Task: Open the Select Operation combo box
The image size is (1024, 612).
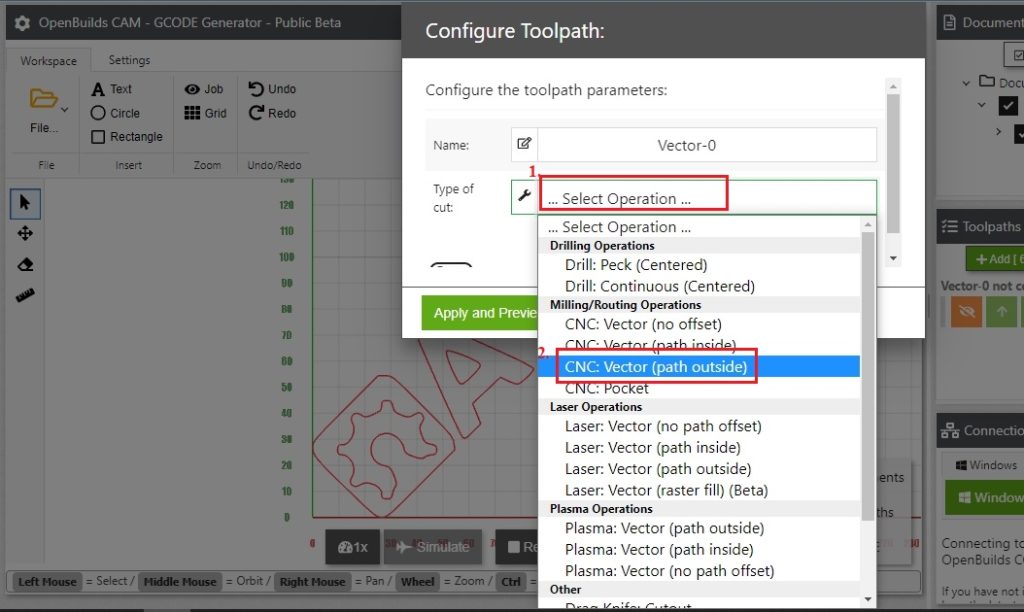Action: [707, 198]
